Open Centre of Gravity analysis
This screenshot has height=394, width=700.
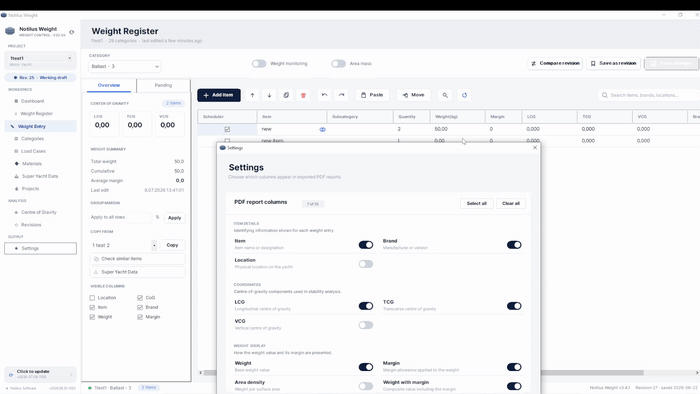tap(38, 212)
